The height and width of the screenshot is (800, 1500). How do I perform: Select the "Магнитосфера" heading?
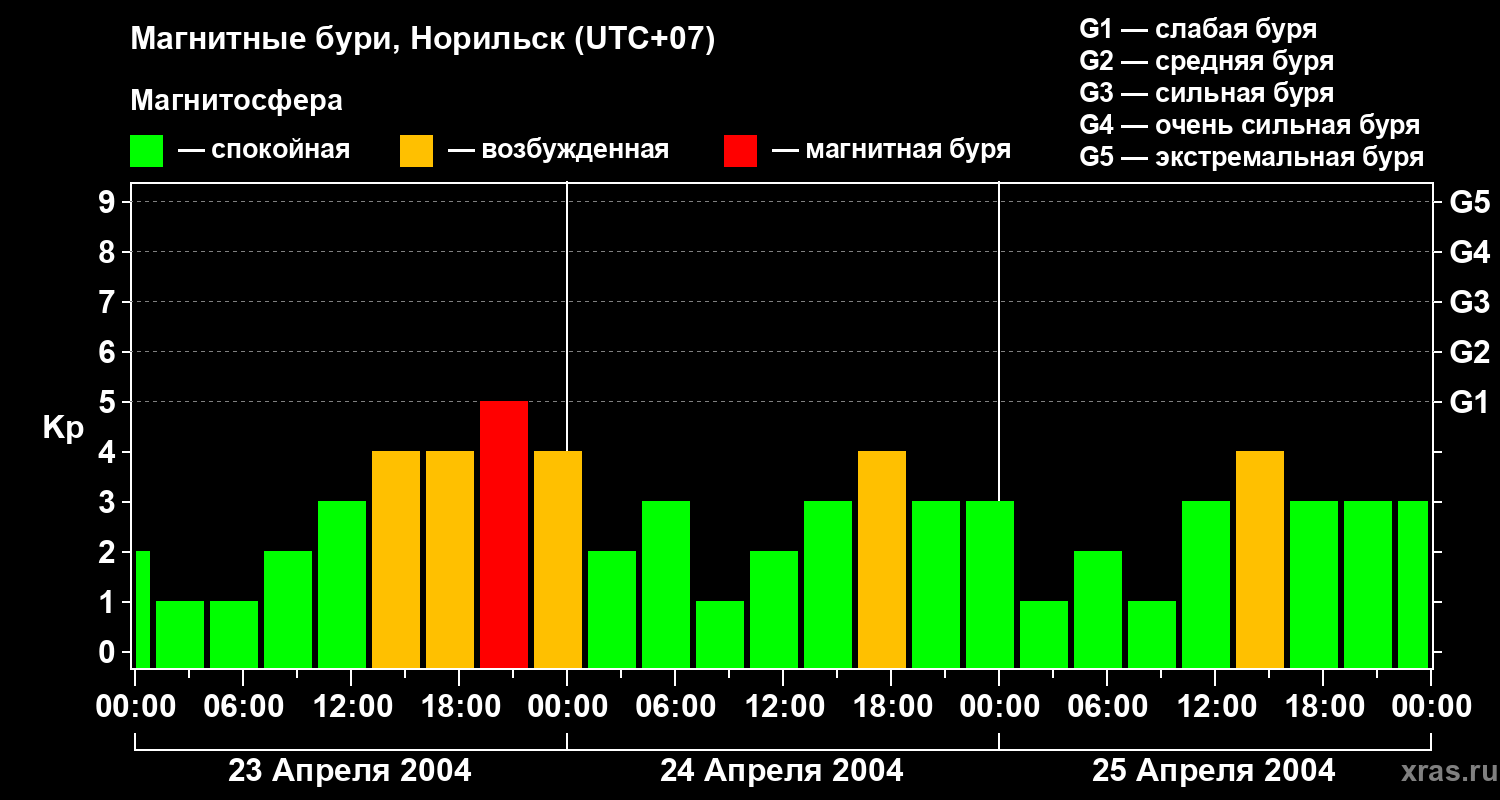pyautogui.click(x=236, y=101)
